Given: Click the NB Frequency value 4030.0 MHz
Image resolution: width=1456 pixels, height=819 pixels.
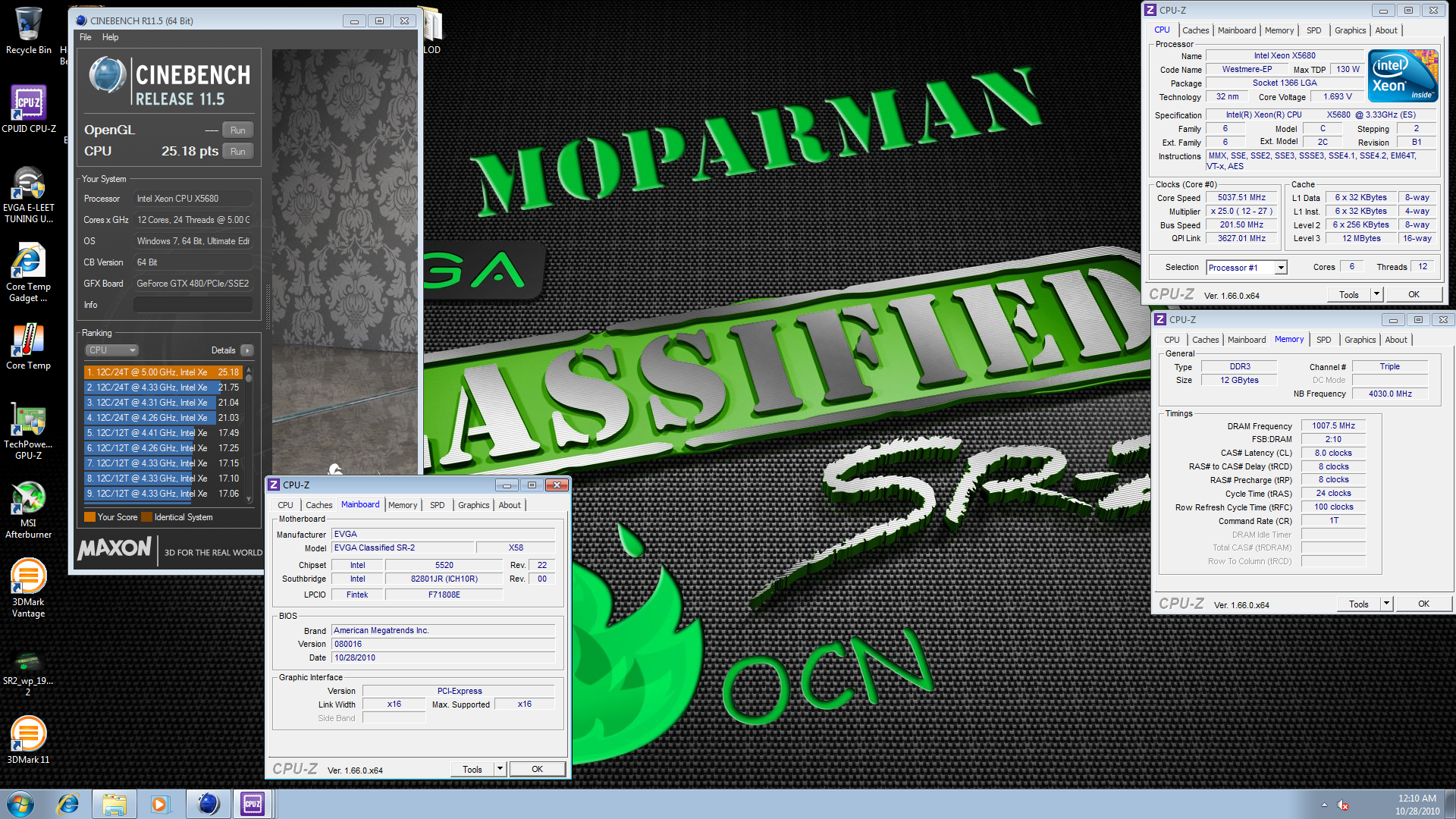Looking at the screenshot, I should pyautogui.click(x=1389, y=394).
